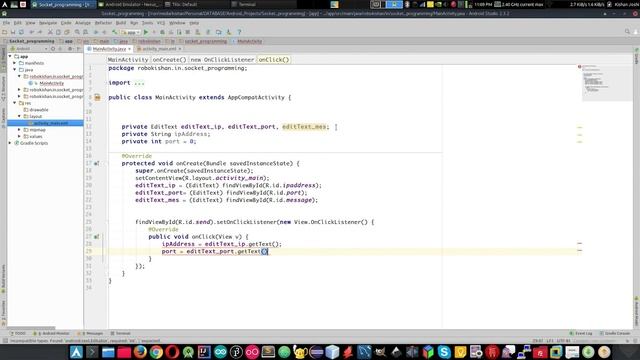The height and width of the screenshot is (360, 640).
Task: Expand the folded import statement
Action: click(139, 83)
